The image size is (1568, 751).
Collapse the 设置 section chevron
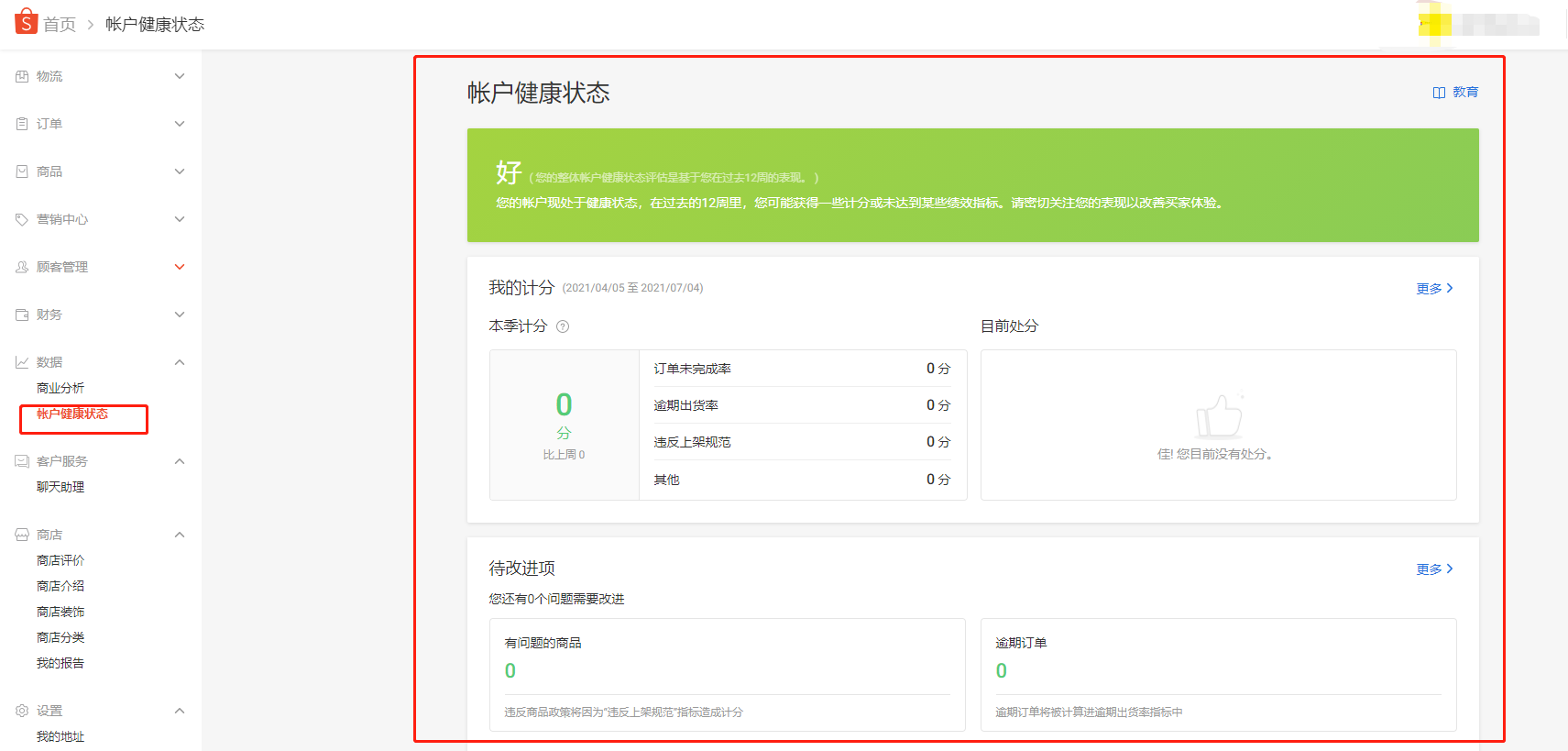180,711
